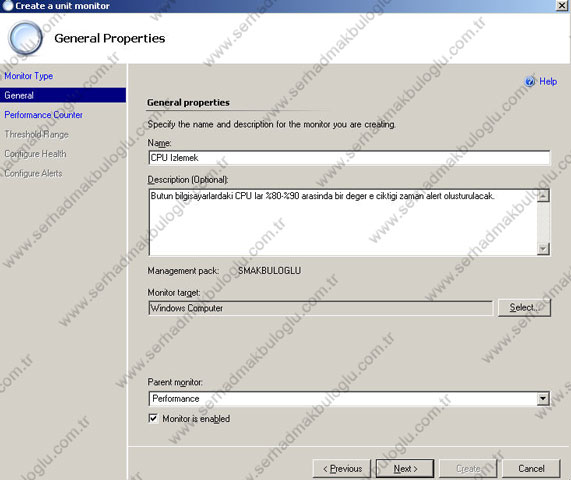Click the wizard window icon in title bar
The height and width of the screenshot is (480, 571).
coord(7,5)
